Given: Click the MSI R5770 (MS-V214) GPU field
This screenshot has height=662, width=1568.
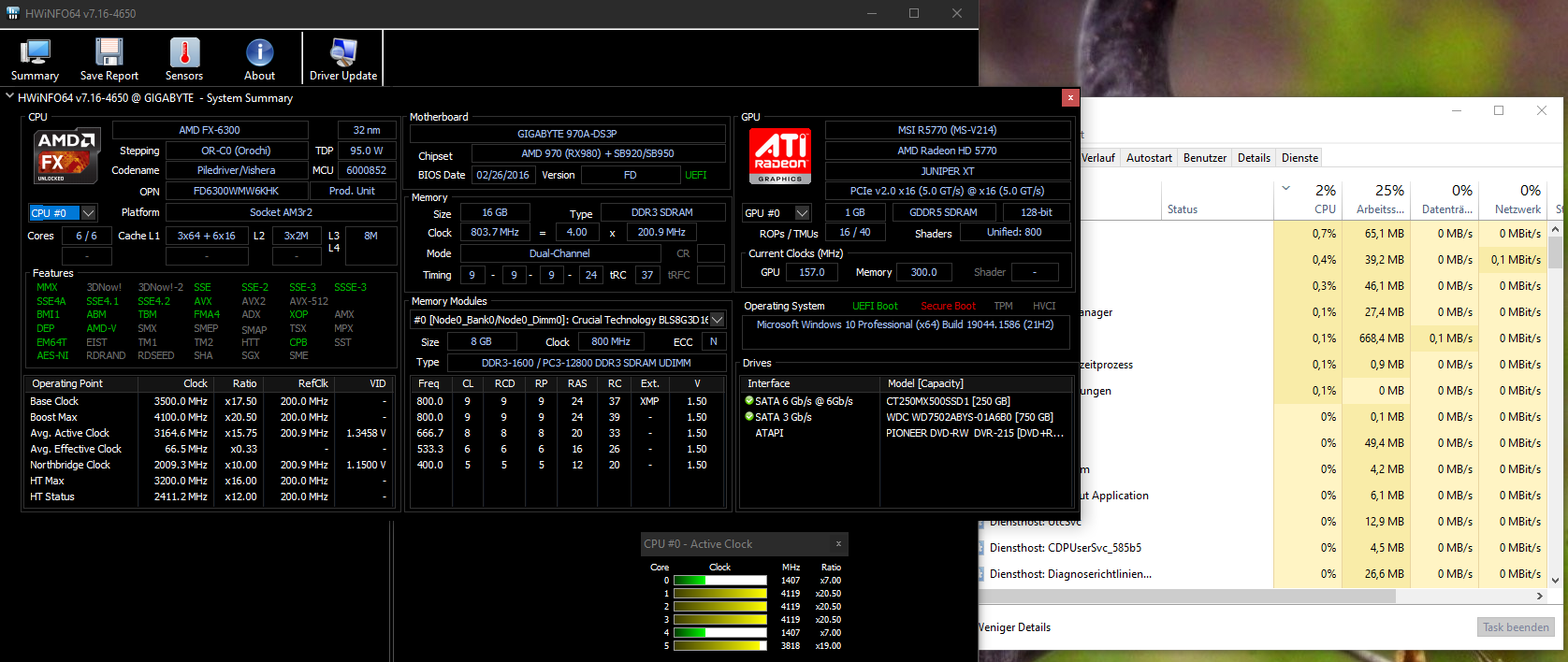Looking at the screenshot, I should [947, 130].
